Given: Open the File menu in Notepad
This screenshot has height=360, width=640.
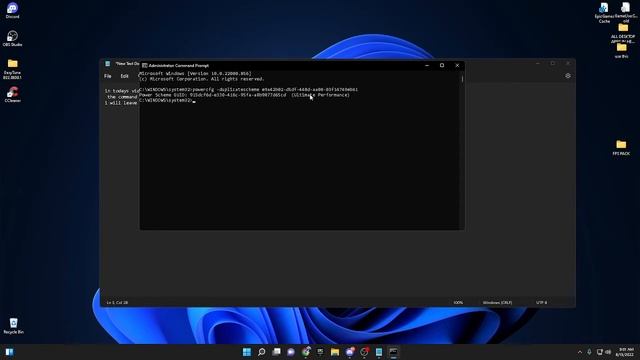Looking at the screenshot, I should point(108,76).
